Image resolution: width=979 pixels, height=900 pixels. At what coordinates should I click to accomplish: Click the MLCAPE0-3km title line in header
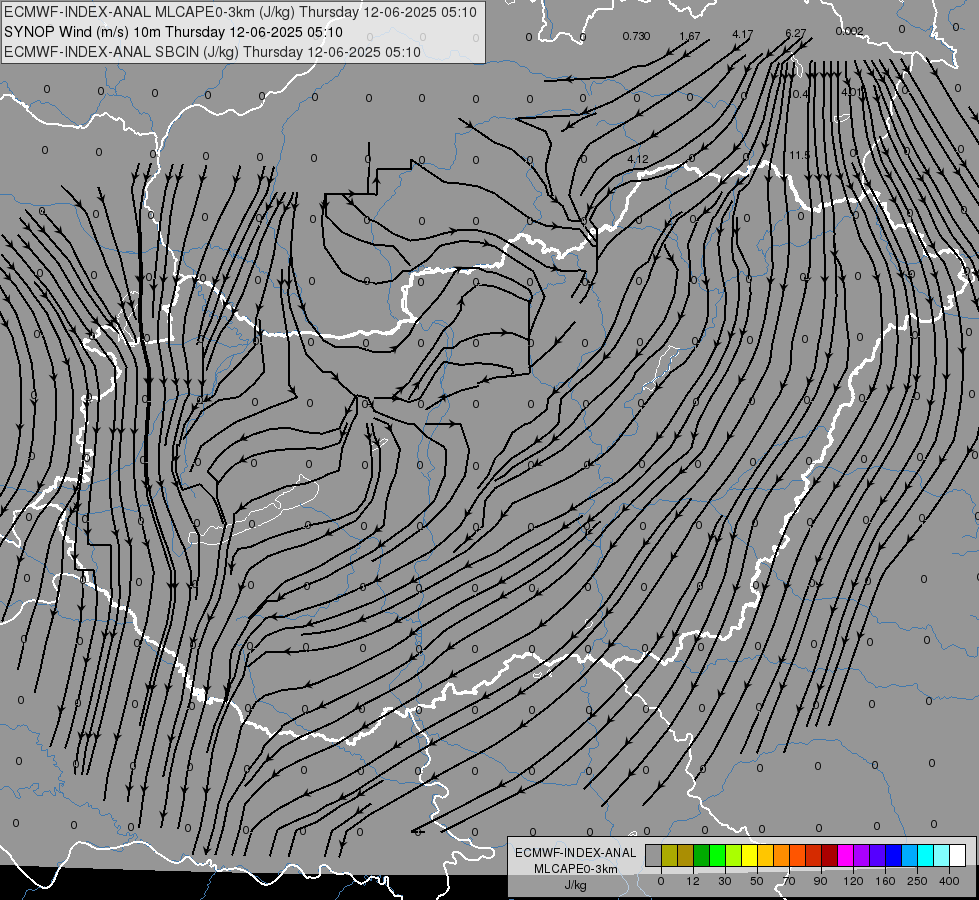pyautogui.click(x=240, y=12)
